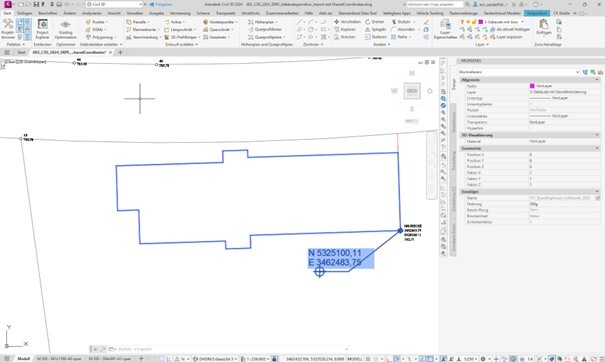Close the 003_C3D_2024 drawing tab
The image size is (605, 362).
coord(111,52)
